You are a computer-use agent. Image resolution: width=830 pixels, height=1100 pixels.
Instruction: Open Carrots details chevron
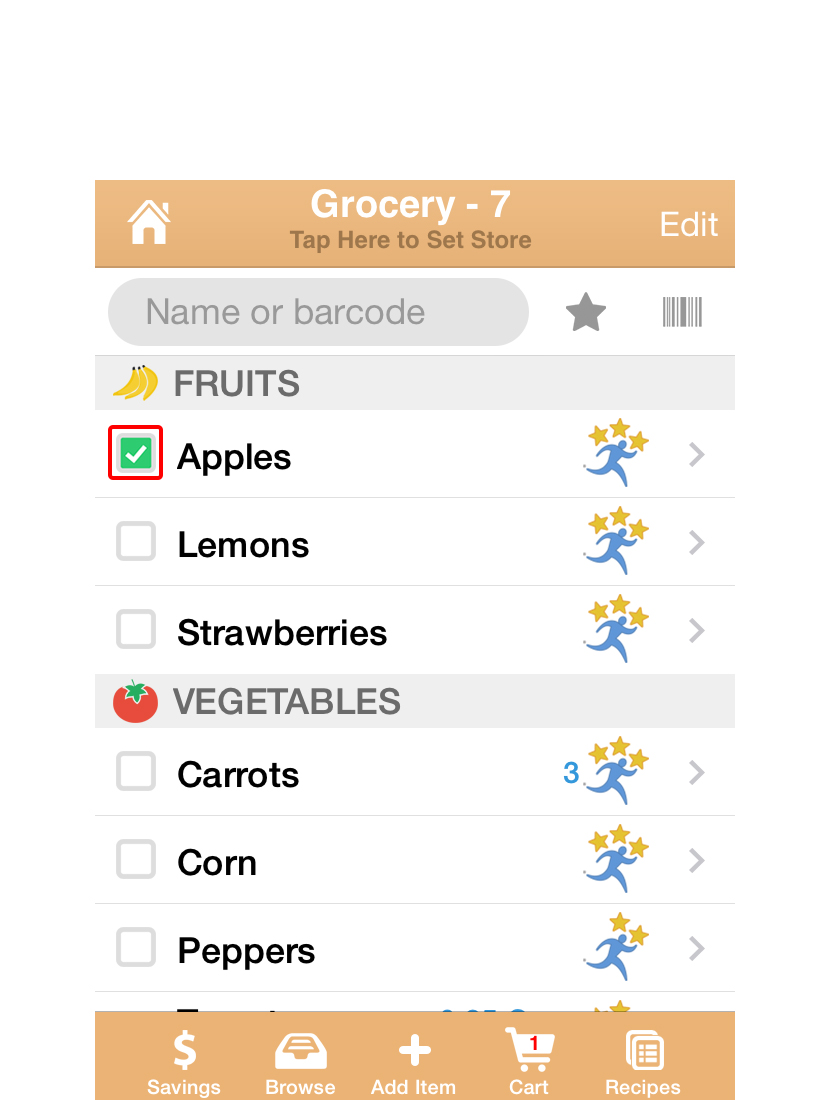coord(696,772)
